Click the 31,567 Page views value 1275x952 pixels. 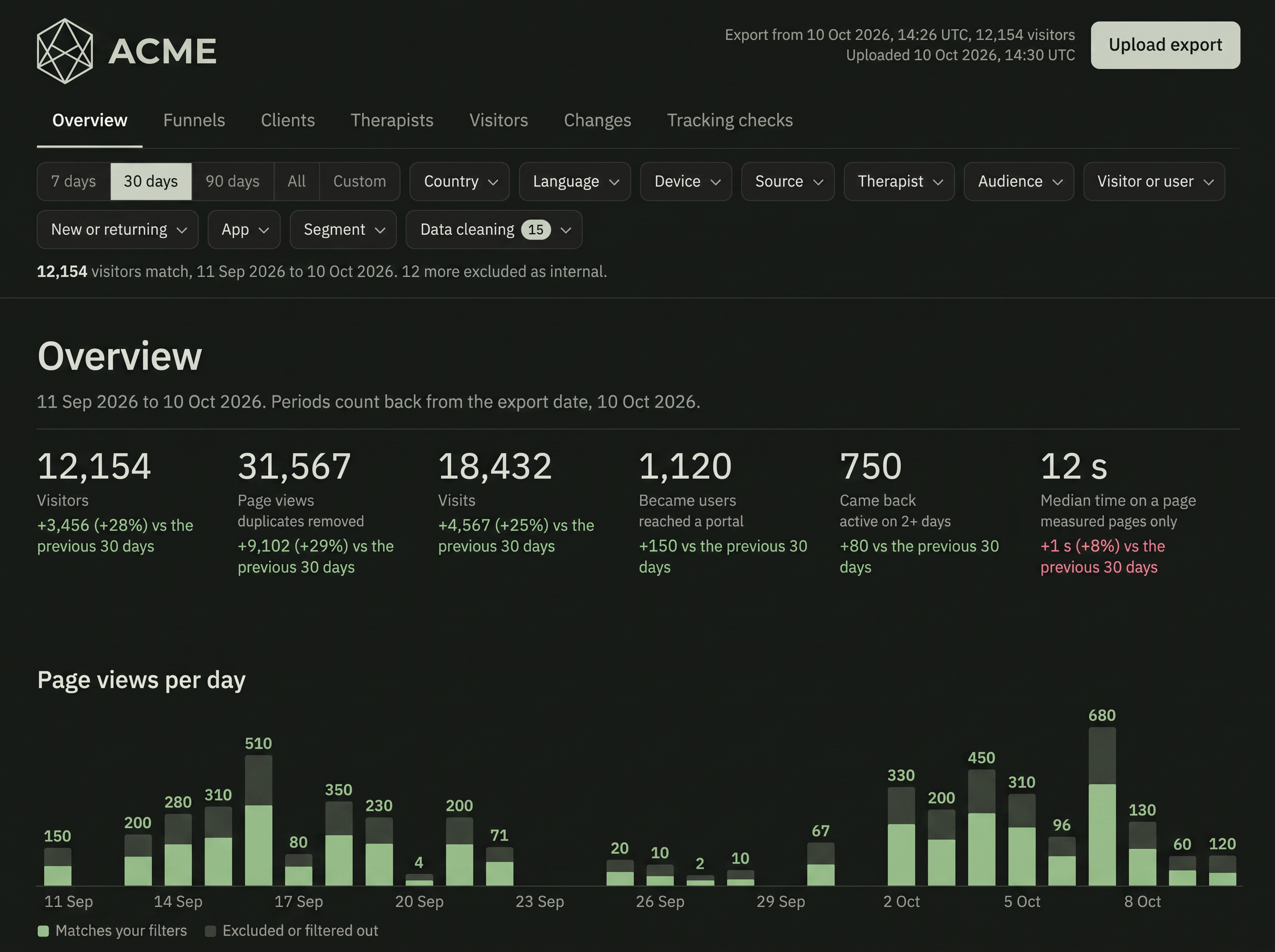pyautogui.click(x=294, y=465)
